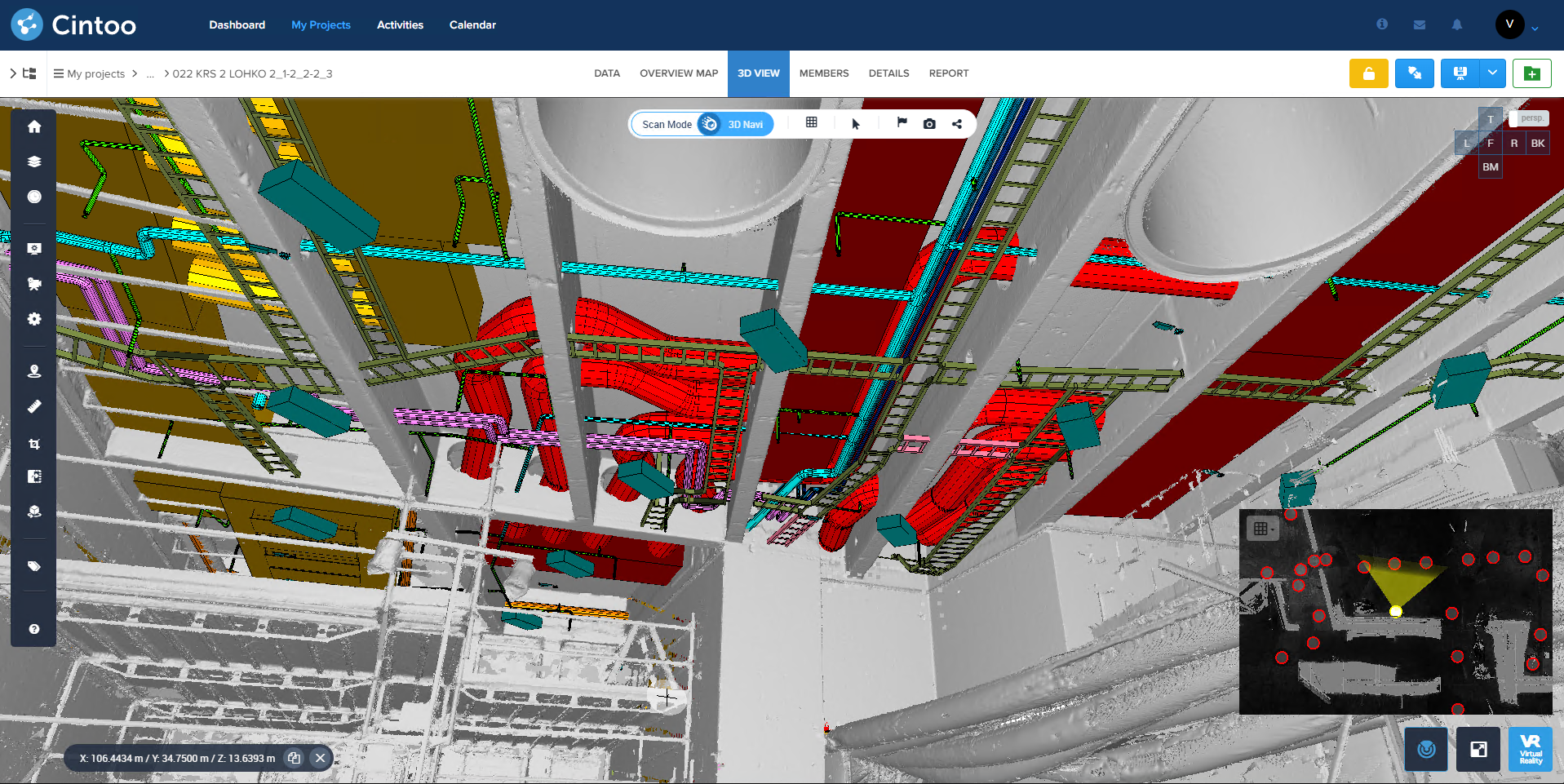The height and width of the screenshot is (784, 1564).
Task: Share the current view
Action: [957, 124]
